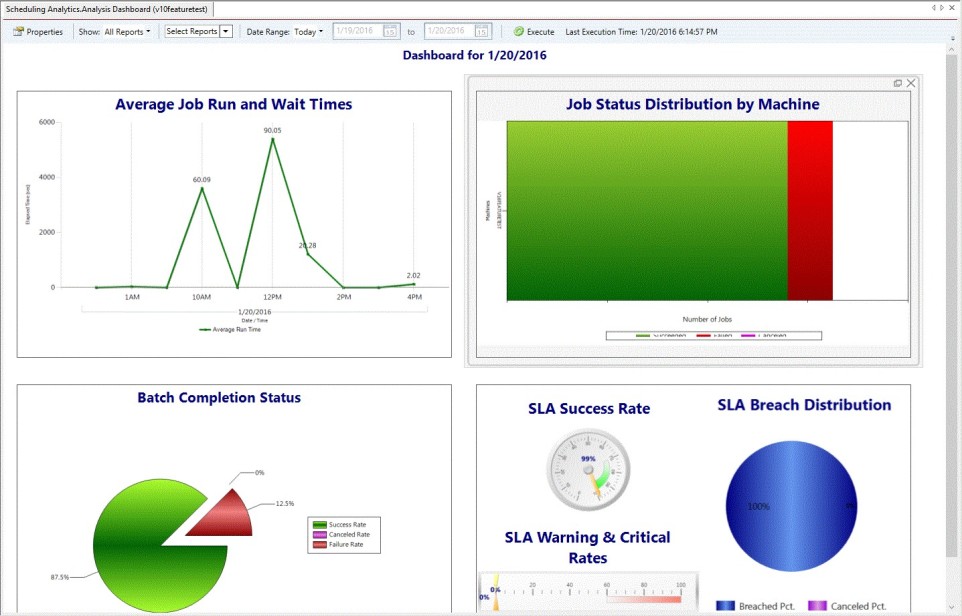Click the Number of Jobs axis label
This screenshot has width=962, height=616.
click(707, 319)
